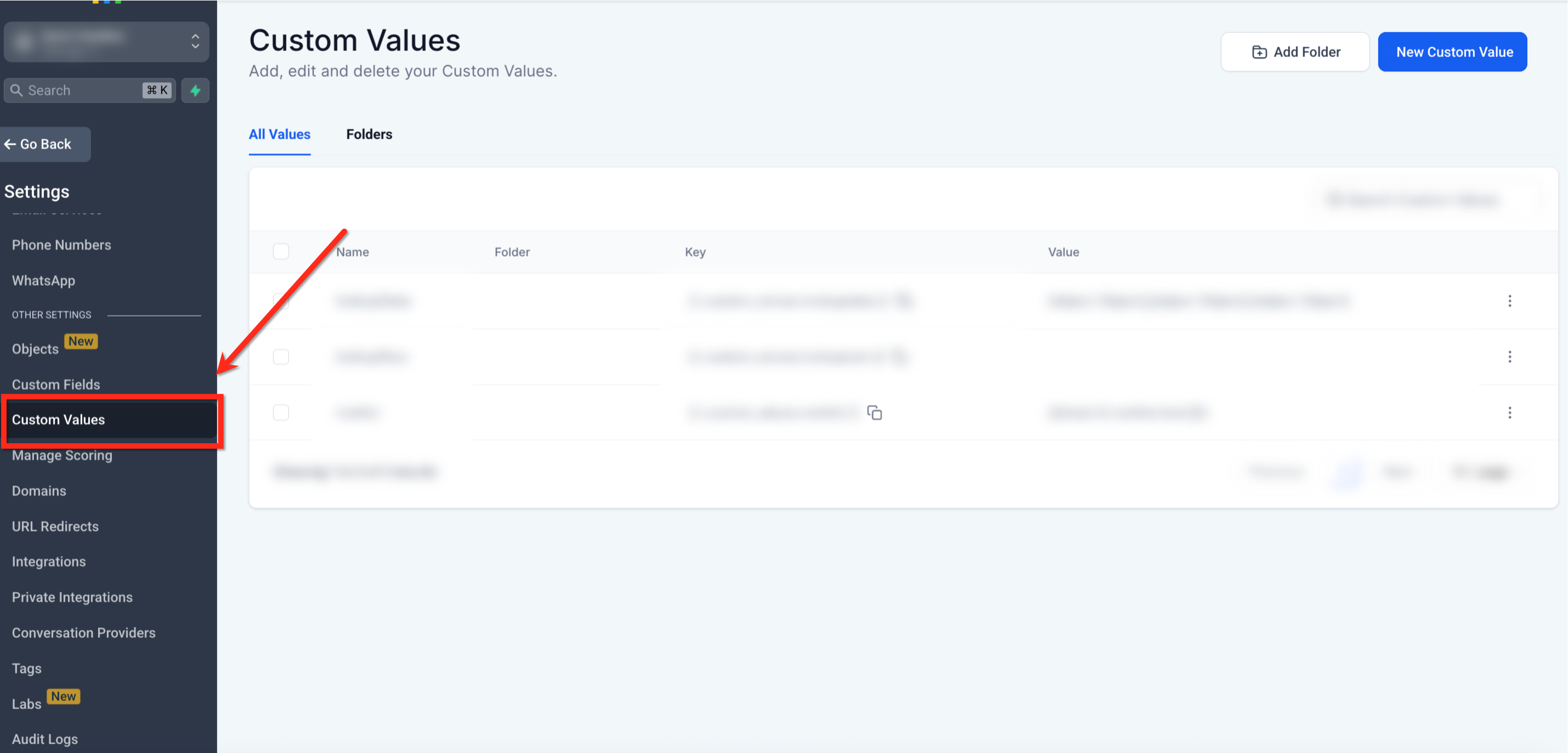Image resolution: width=1568 pixels, height=753 pixels.
Task: Check the second row's checkbox
Action: 281,356
